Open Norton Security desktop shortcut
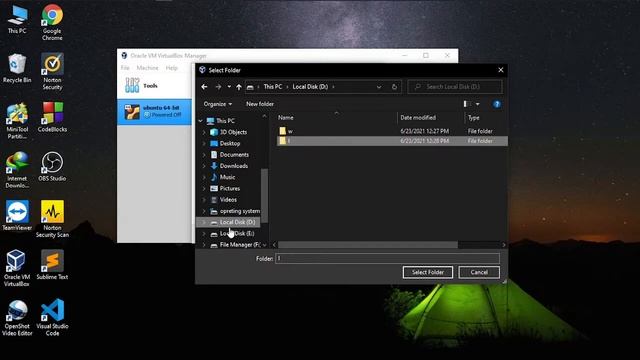Viewport: 640px width, 360px height. point(52,71)
